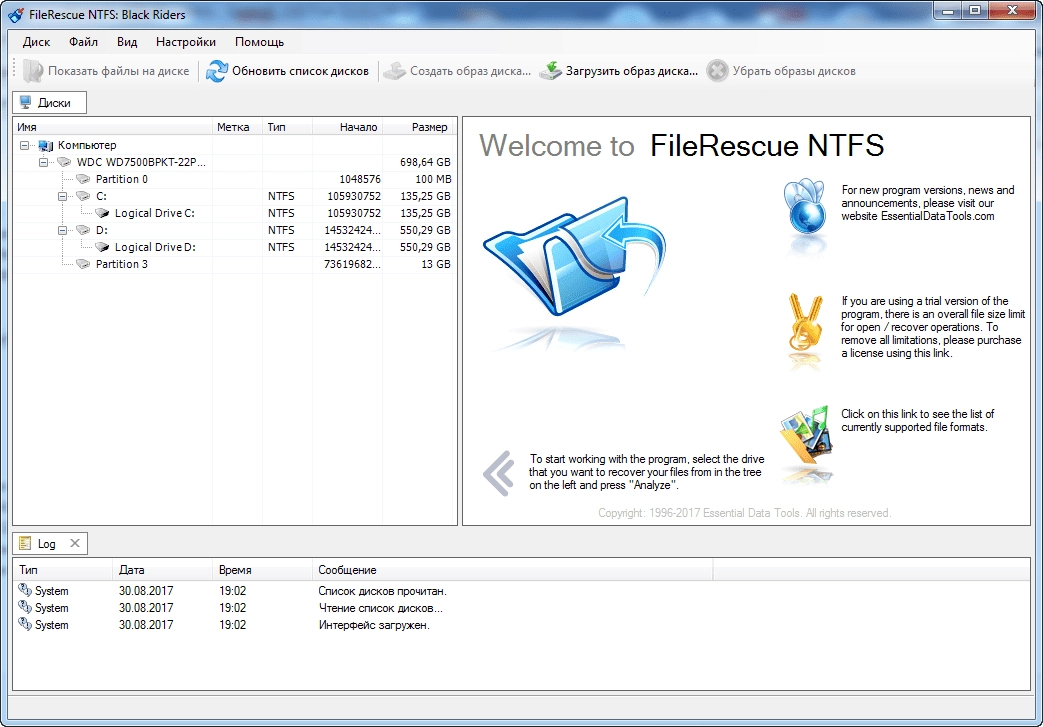This screenshot has width=1043, height=727.
Task: Click the Создать образ диска icon
Action: coord(394,71)
